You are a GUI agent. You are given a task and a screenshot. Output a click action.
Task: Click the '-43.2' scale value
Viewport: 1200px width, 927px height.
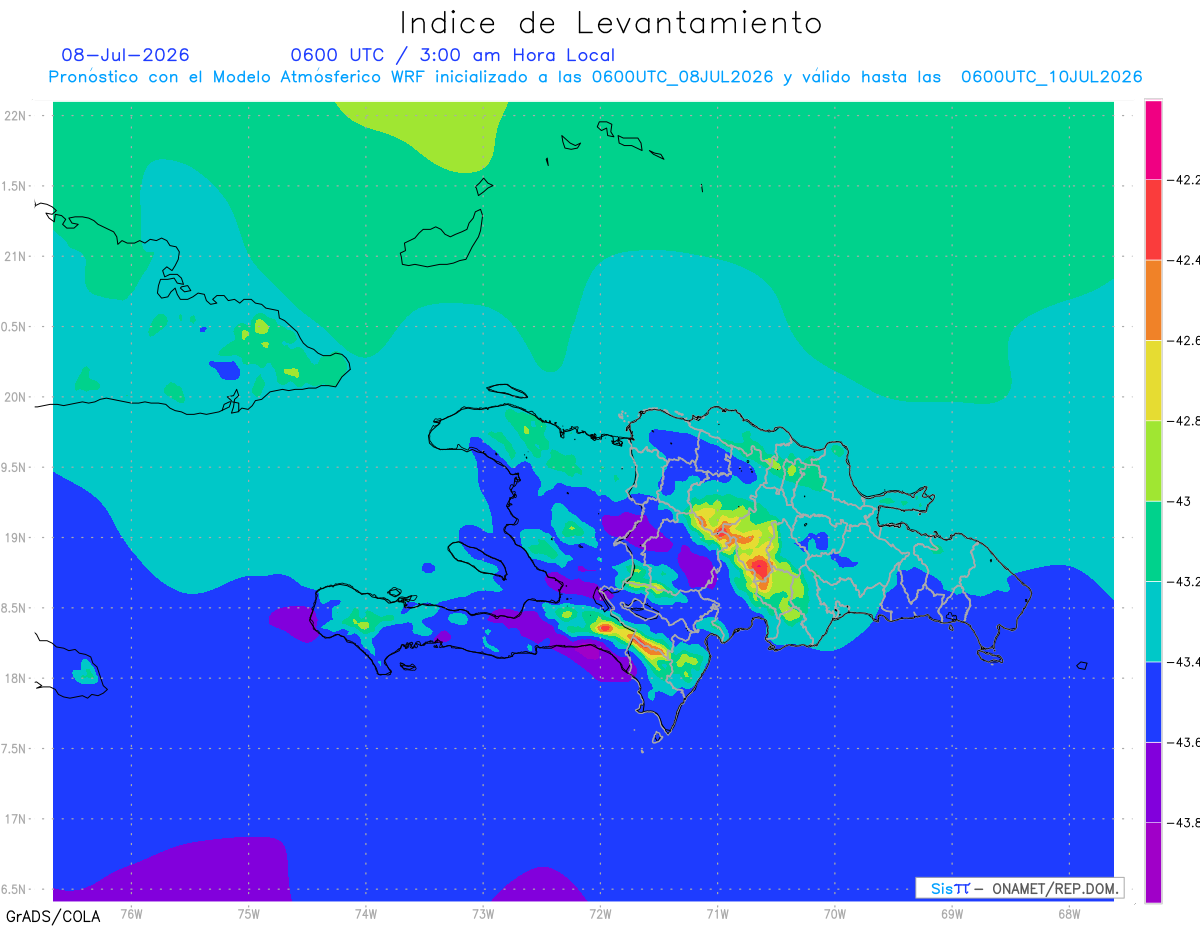coord(1184,581)
